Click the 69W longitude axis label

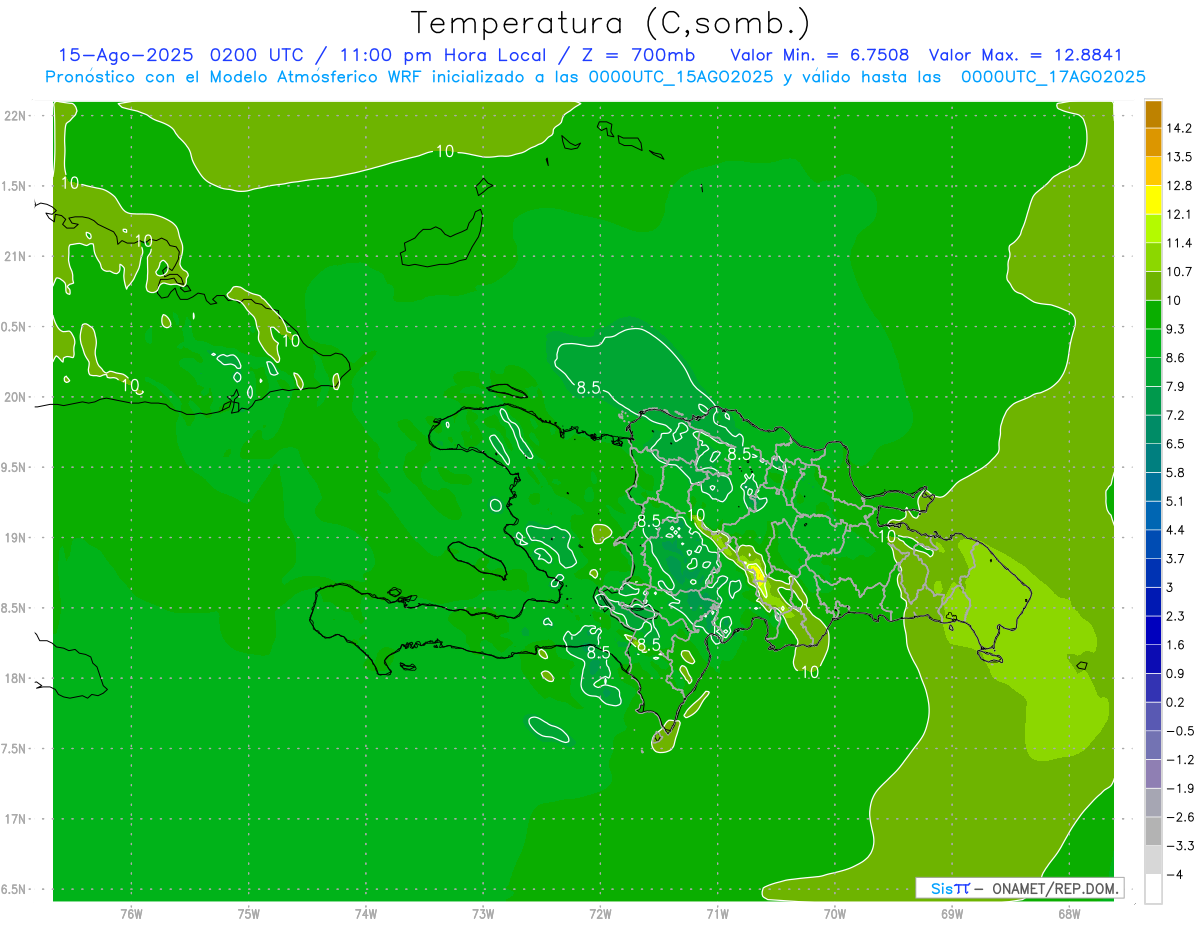[952, 913]
